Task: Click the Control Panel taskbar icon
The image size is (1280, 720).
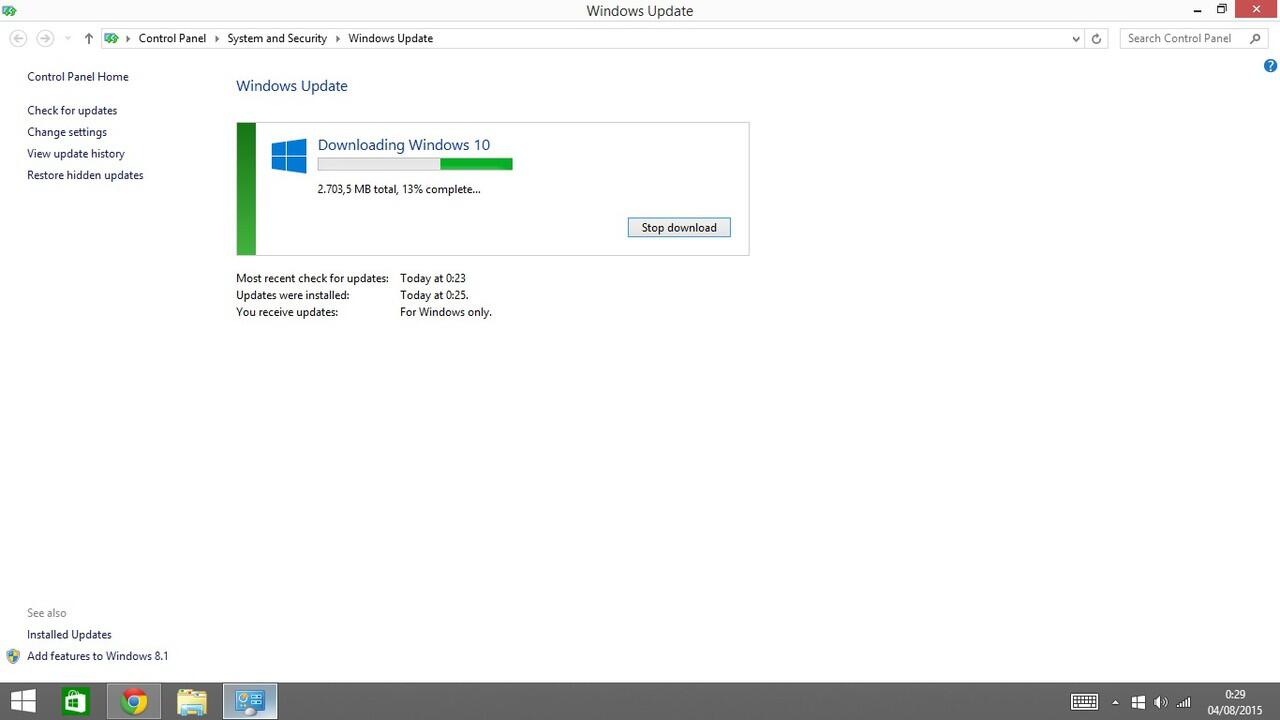Action: [249, 702]
